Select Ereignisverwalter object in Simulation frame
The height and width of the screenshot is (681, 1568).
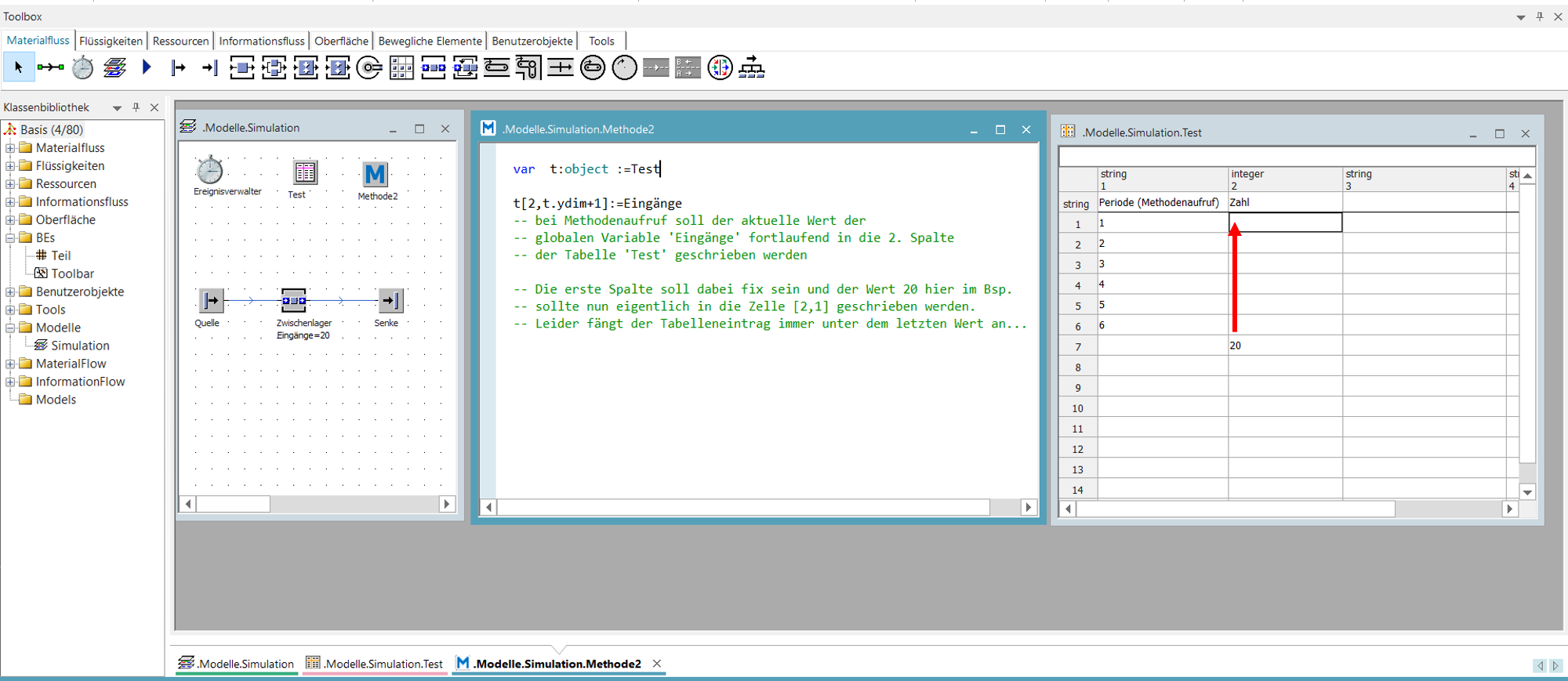[x=210, y=170]
